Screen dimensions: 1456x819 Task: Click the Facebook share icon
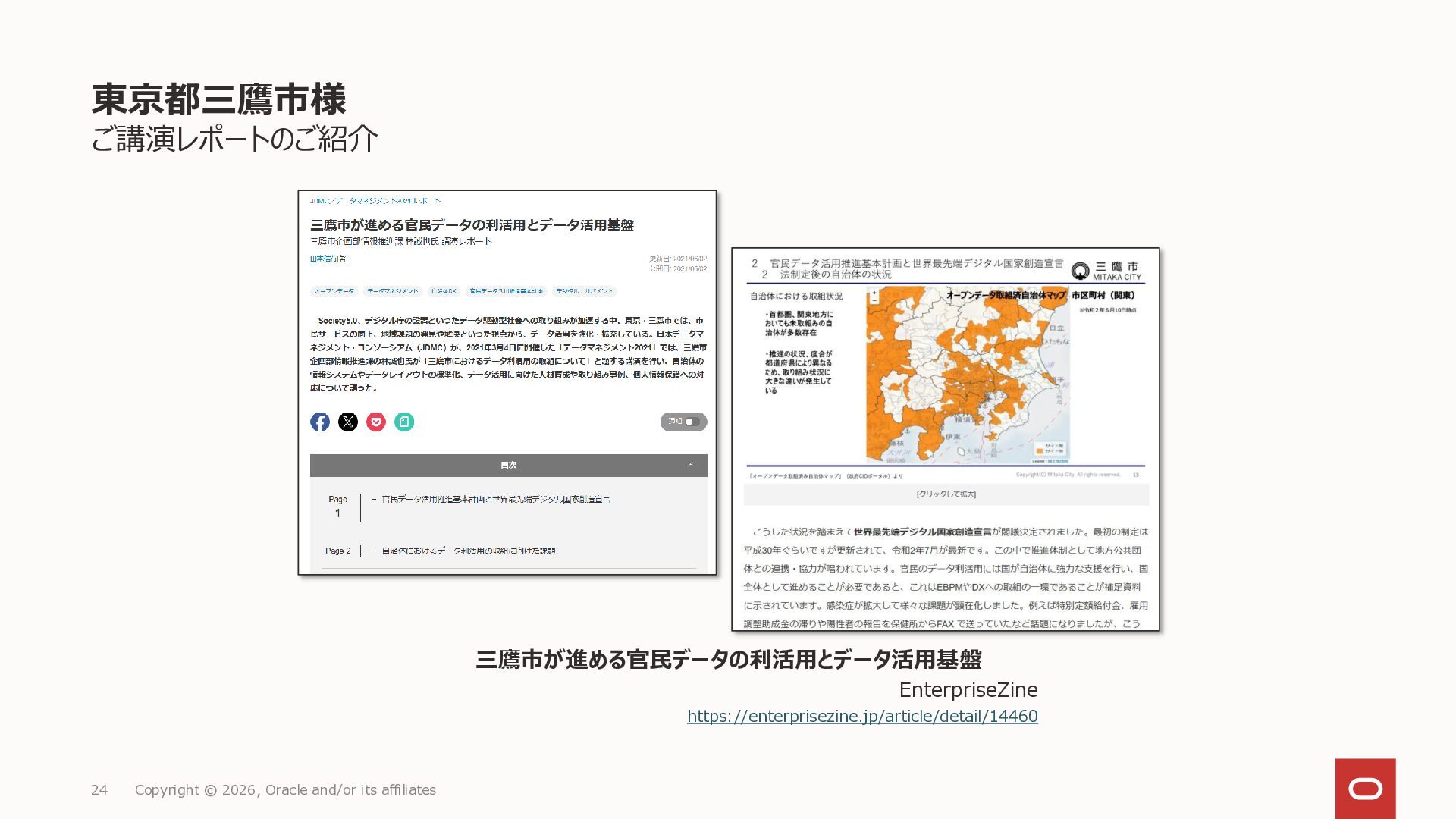(320, 422)
